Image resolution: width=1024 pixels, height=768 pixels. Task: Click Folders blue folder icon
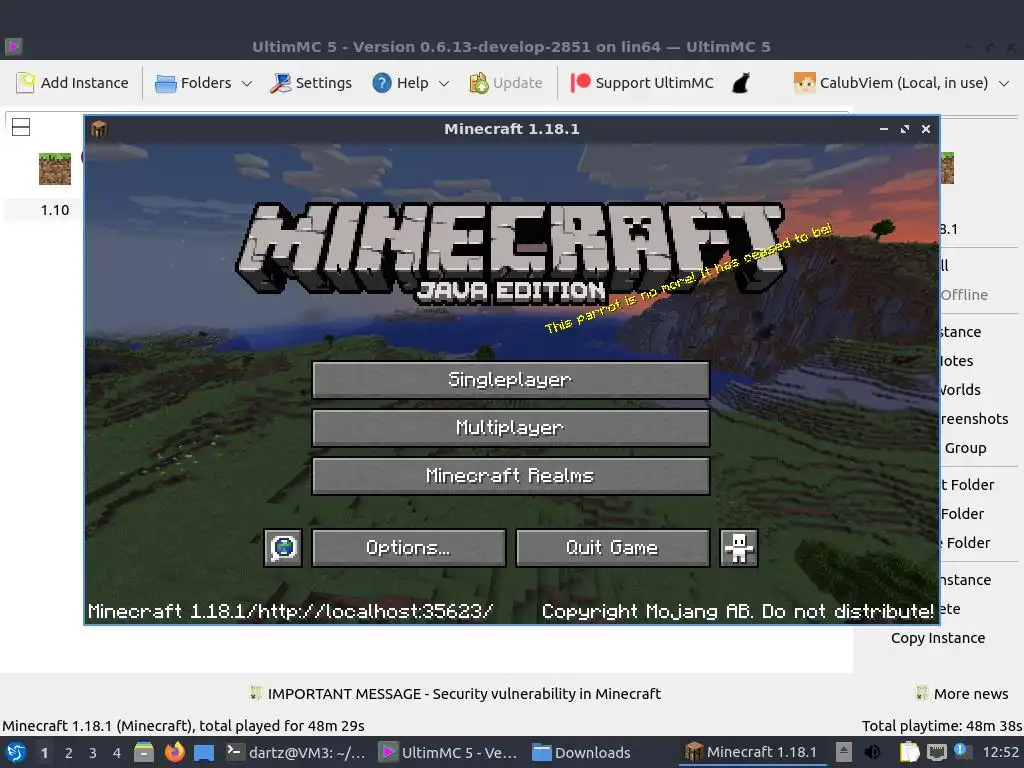tap(165, 84)
